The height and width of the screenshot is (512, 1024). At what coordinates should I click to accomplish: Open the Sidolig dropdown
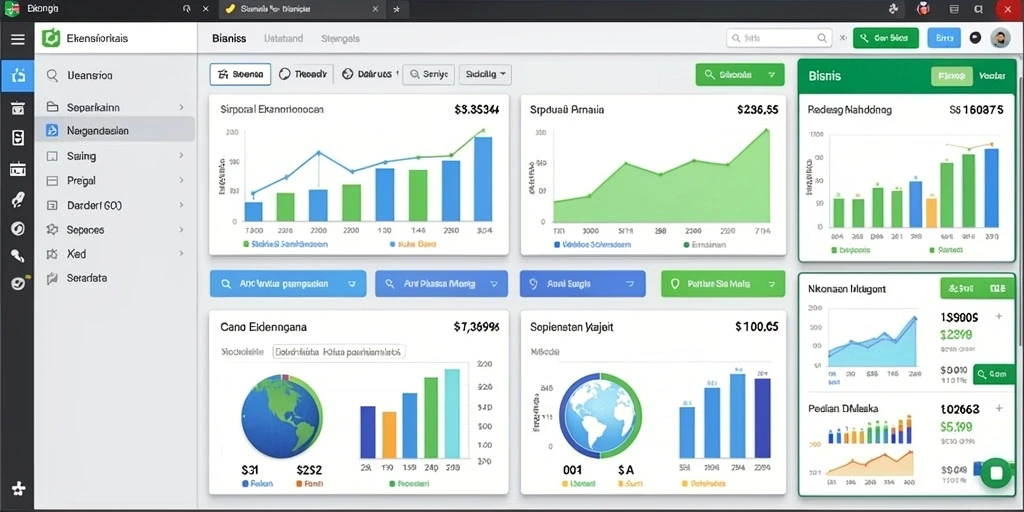point(485,74)
